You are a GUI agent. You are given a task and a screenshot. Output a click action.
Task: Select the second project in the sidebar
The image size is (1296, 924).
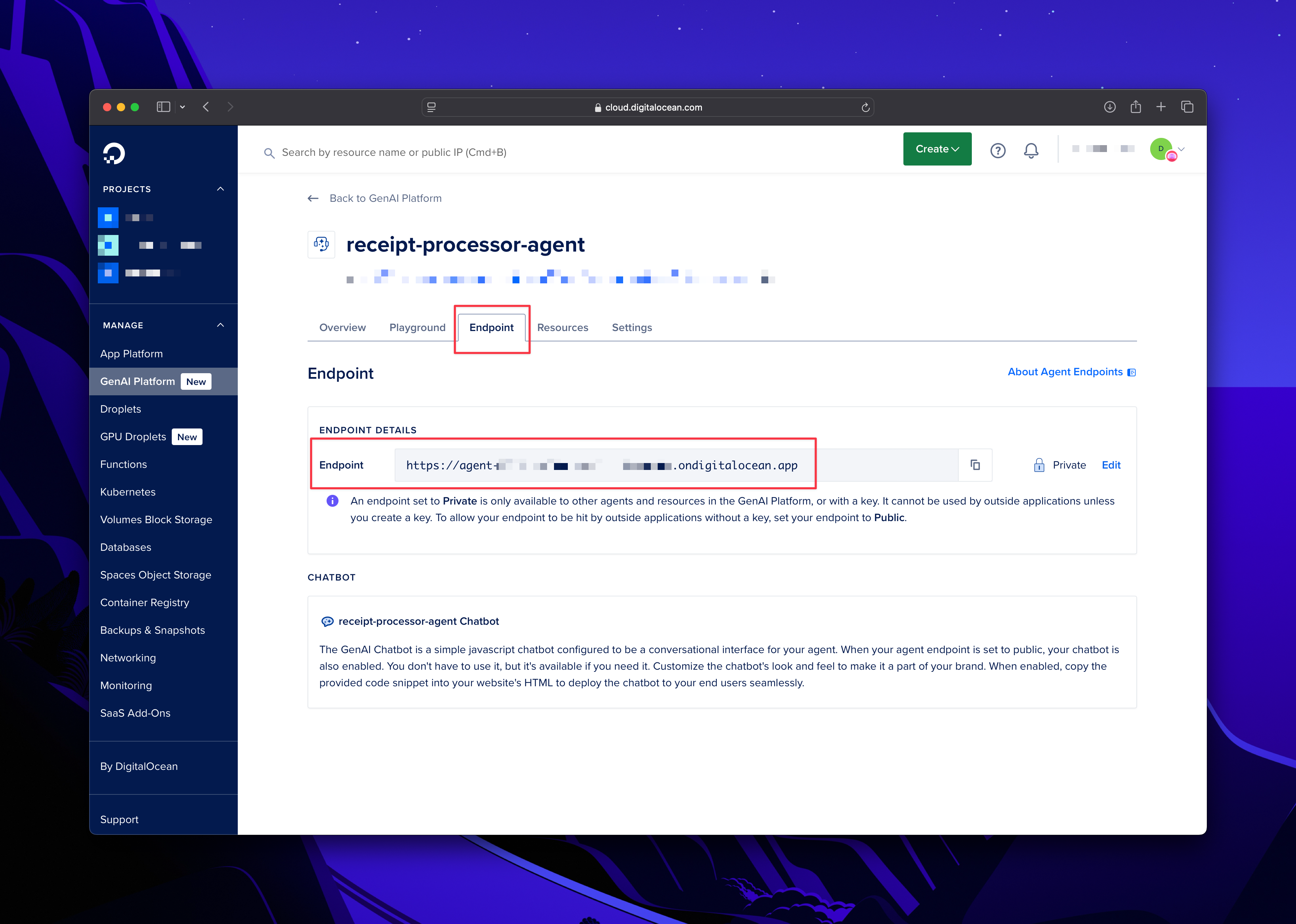(x=150, y=245)
